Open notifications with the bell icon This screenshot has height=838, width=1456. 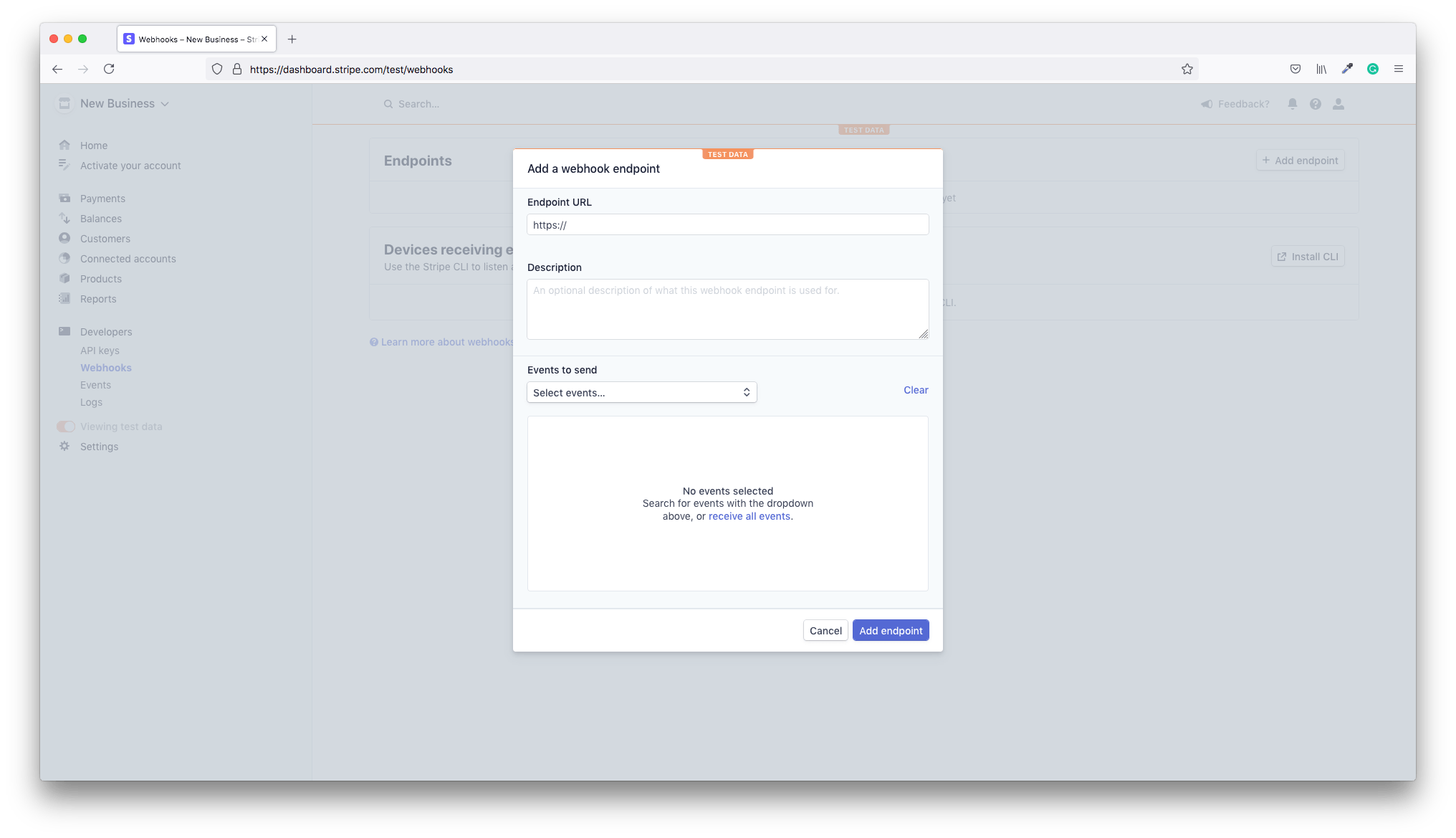[1292, 103]
